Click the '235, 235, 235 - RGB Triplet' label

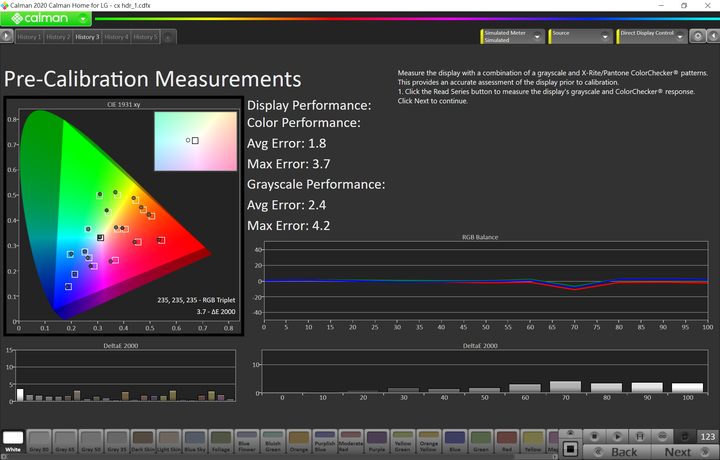click(x=196, y=300)
